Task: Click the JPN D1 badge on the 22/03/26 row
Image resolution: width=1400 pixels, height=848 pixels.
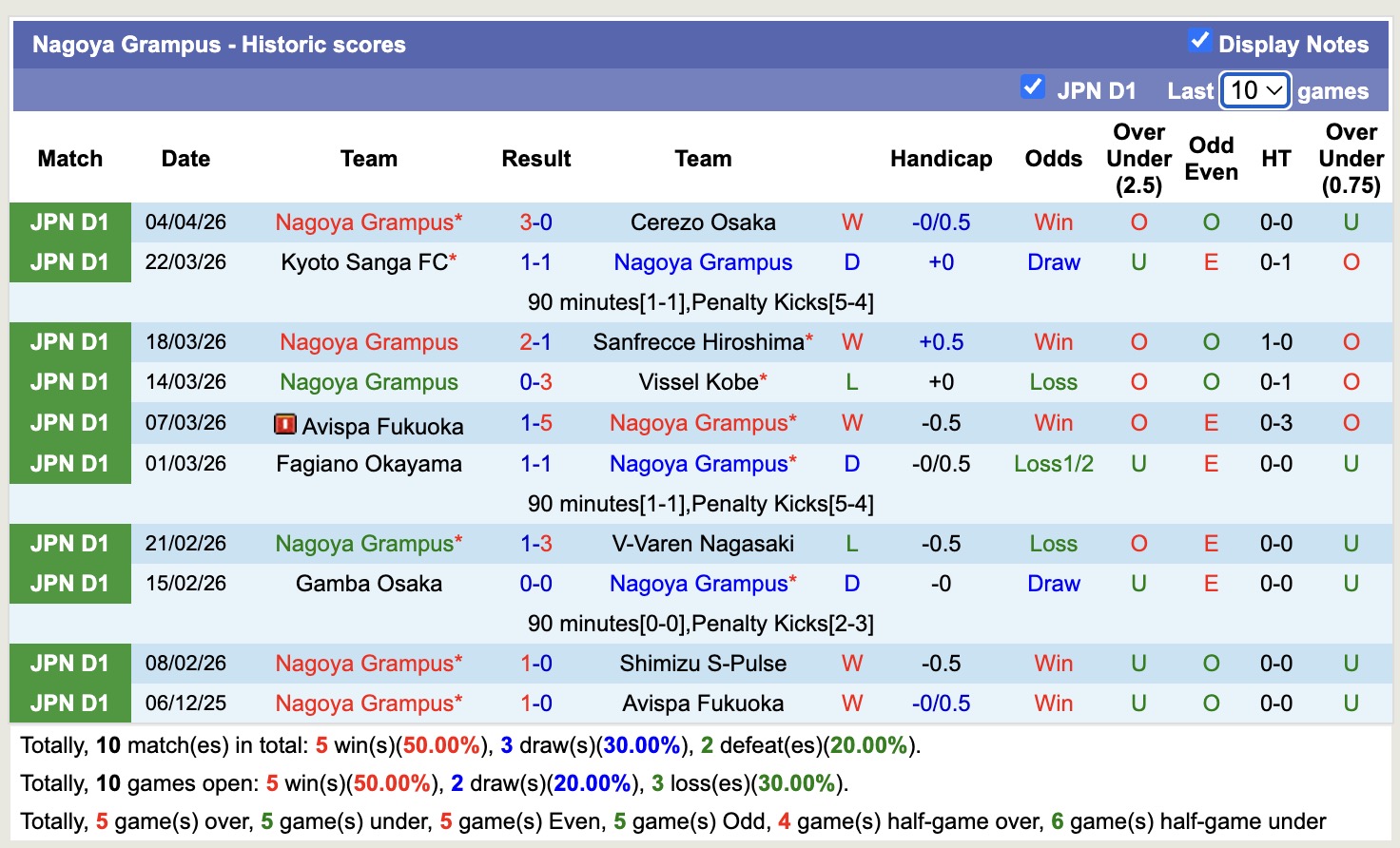Action: pos(69,262)
